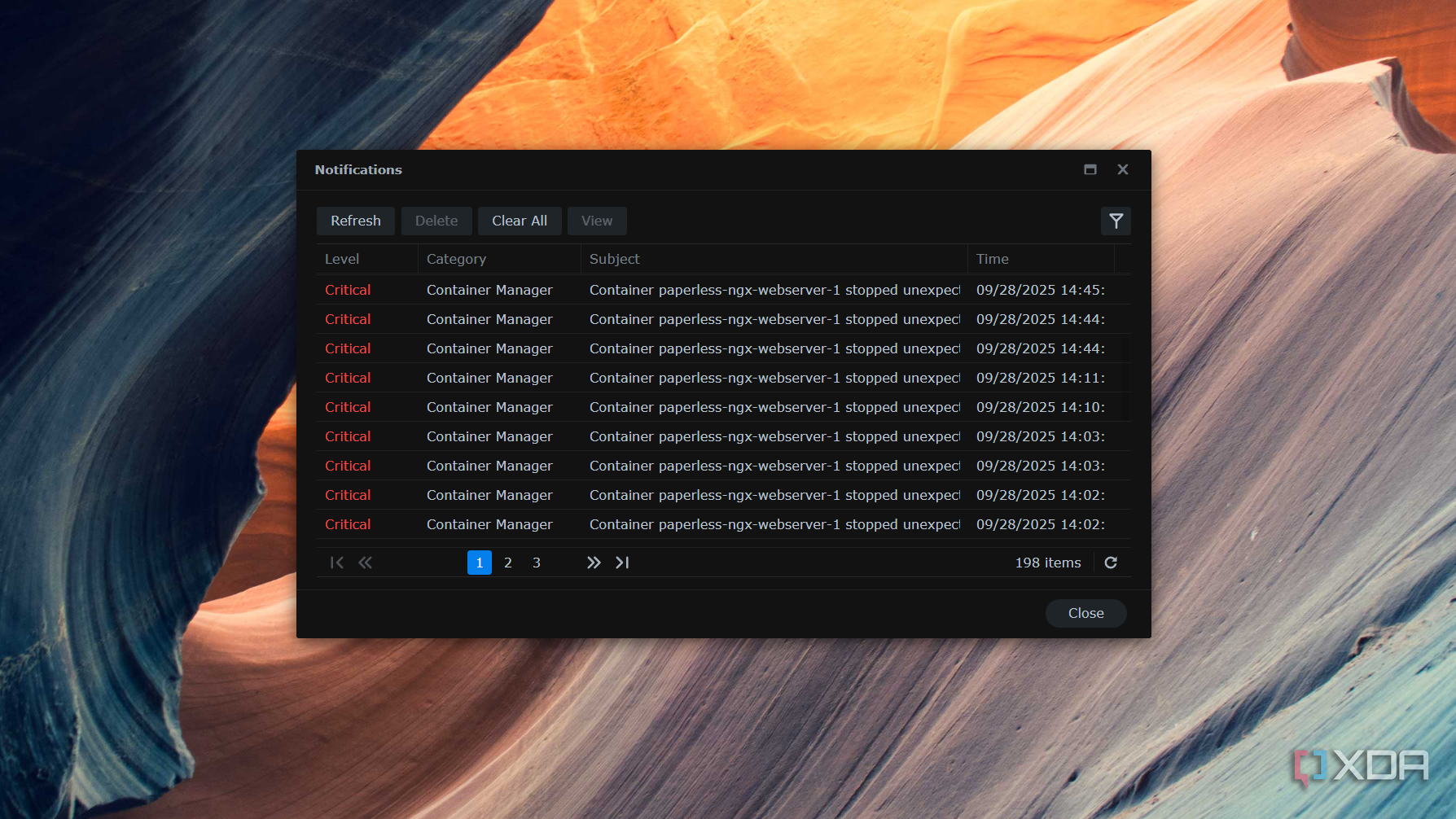Sort by Level column header
Viewport: 1456px width, 819px height.
pyautogui.click(x=367, y=259)
